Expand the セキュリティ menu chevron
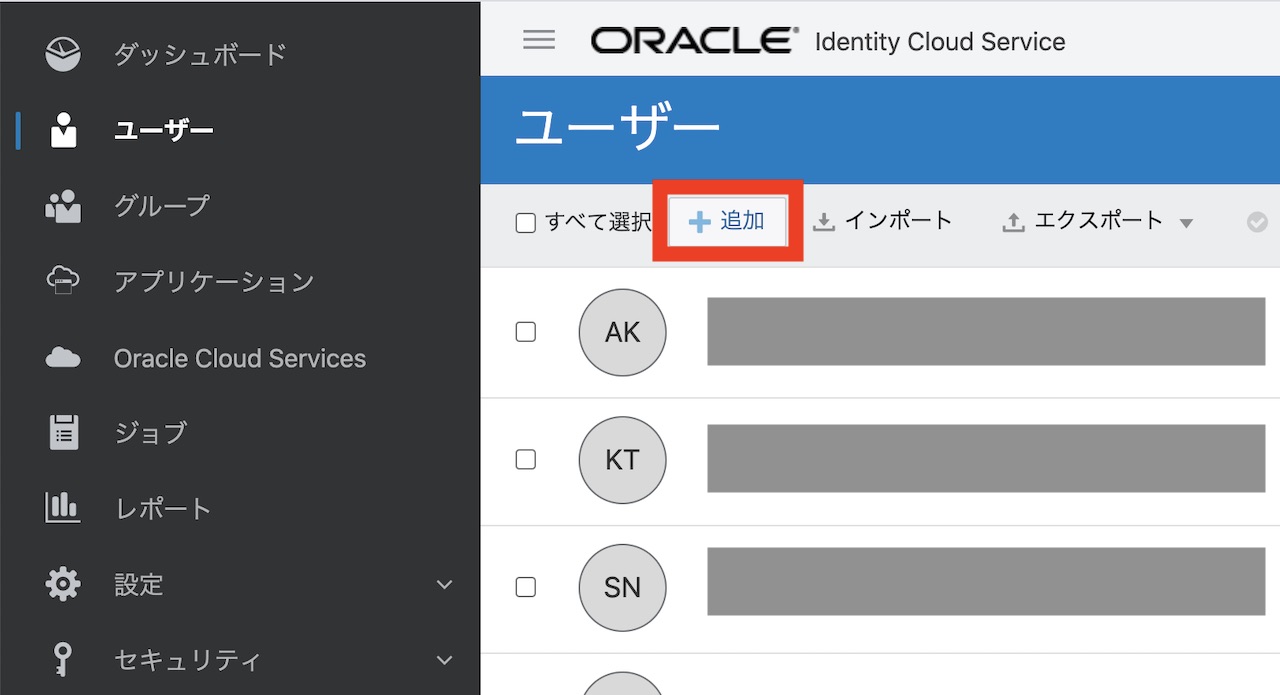Screen dimensions: 1280x695 pyautogui.click(x=446, y=660)
